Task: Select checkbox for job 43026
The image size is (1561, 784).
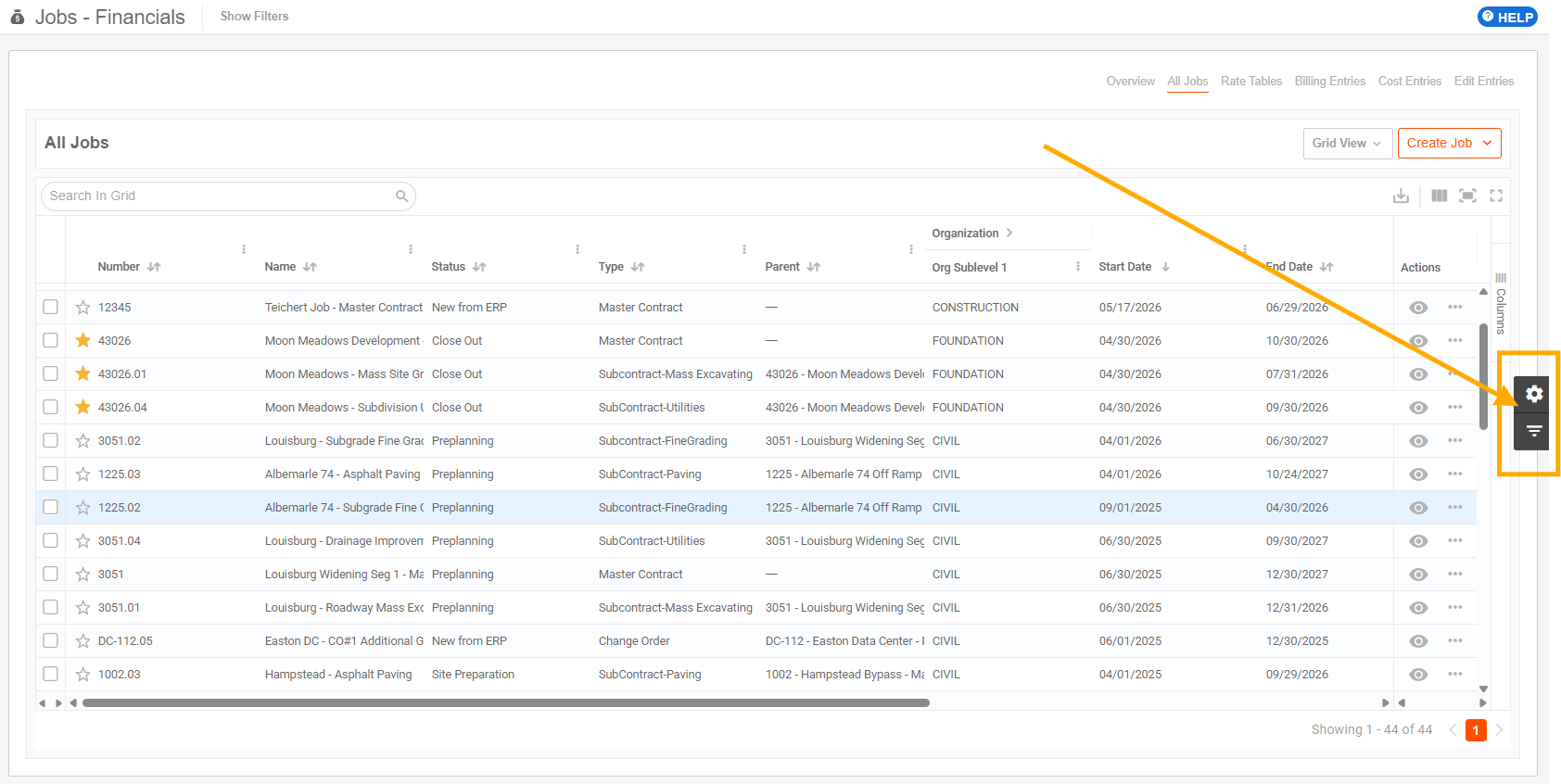Action: pos(50,340)
